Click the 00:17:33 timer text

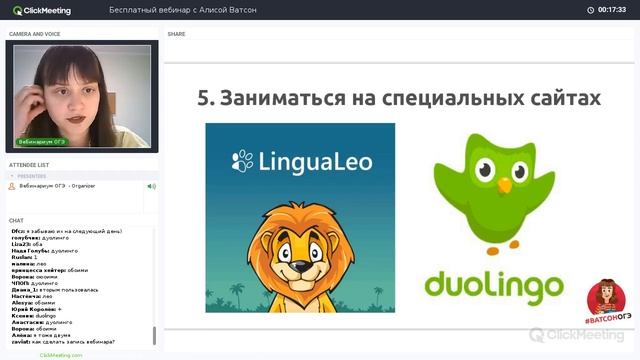612,9
